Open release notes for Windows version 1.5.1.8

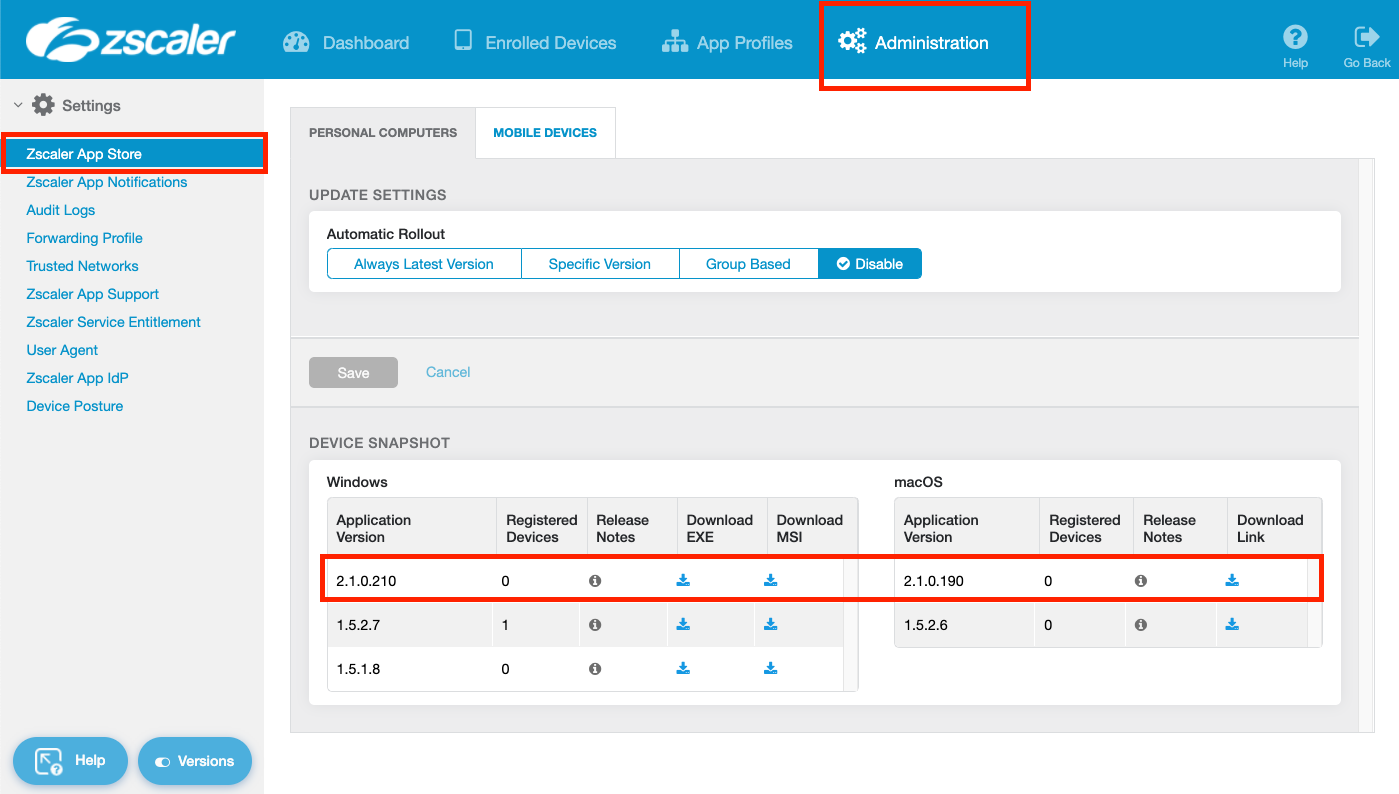click(595, 669)
